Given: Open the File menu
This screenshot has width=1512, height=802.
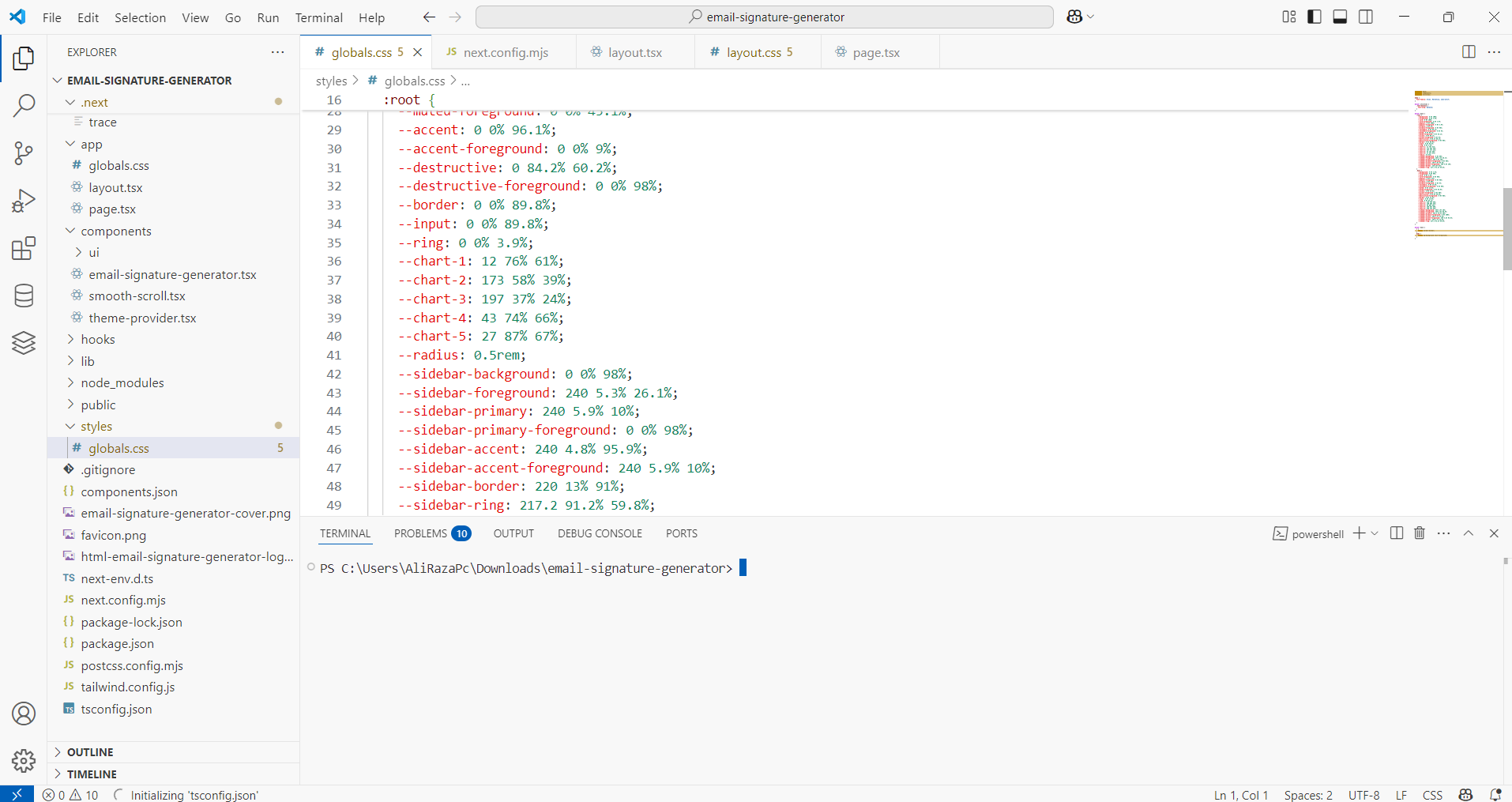Looking at the screenshot, I should [x=51, y=17].
